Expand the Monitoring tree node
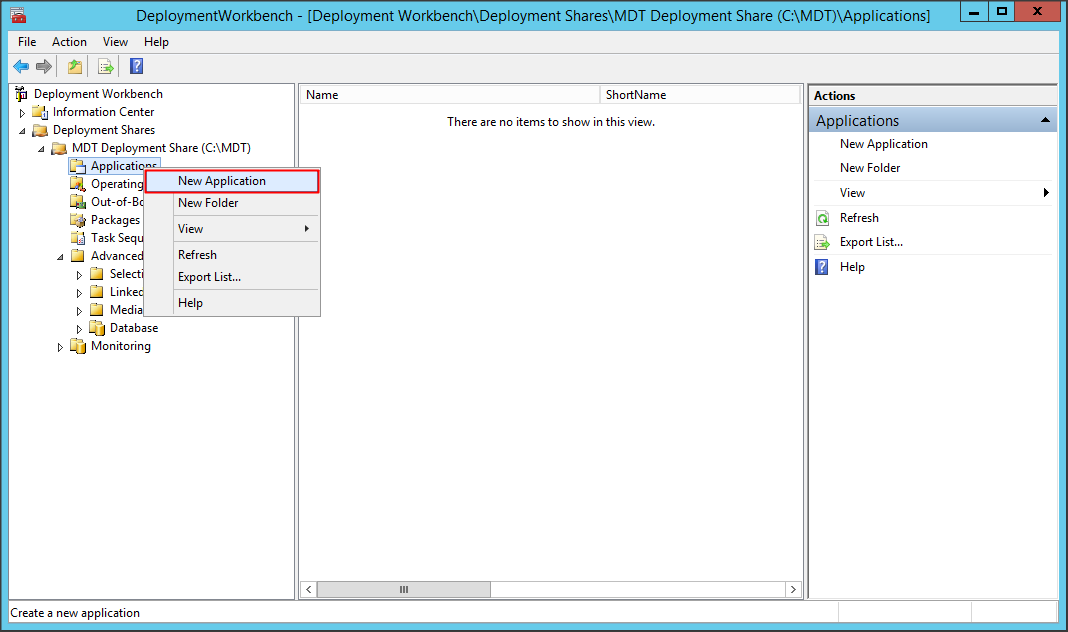The height and width of the screenshot is (632, 1068). coord(60,347)
